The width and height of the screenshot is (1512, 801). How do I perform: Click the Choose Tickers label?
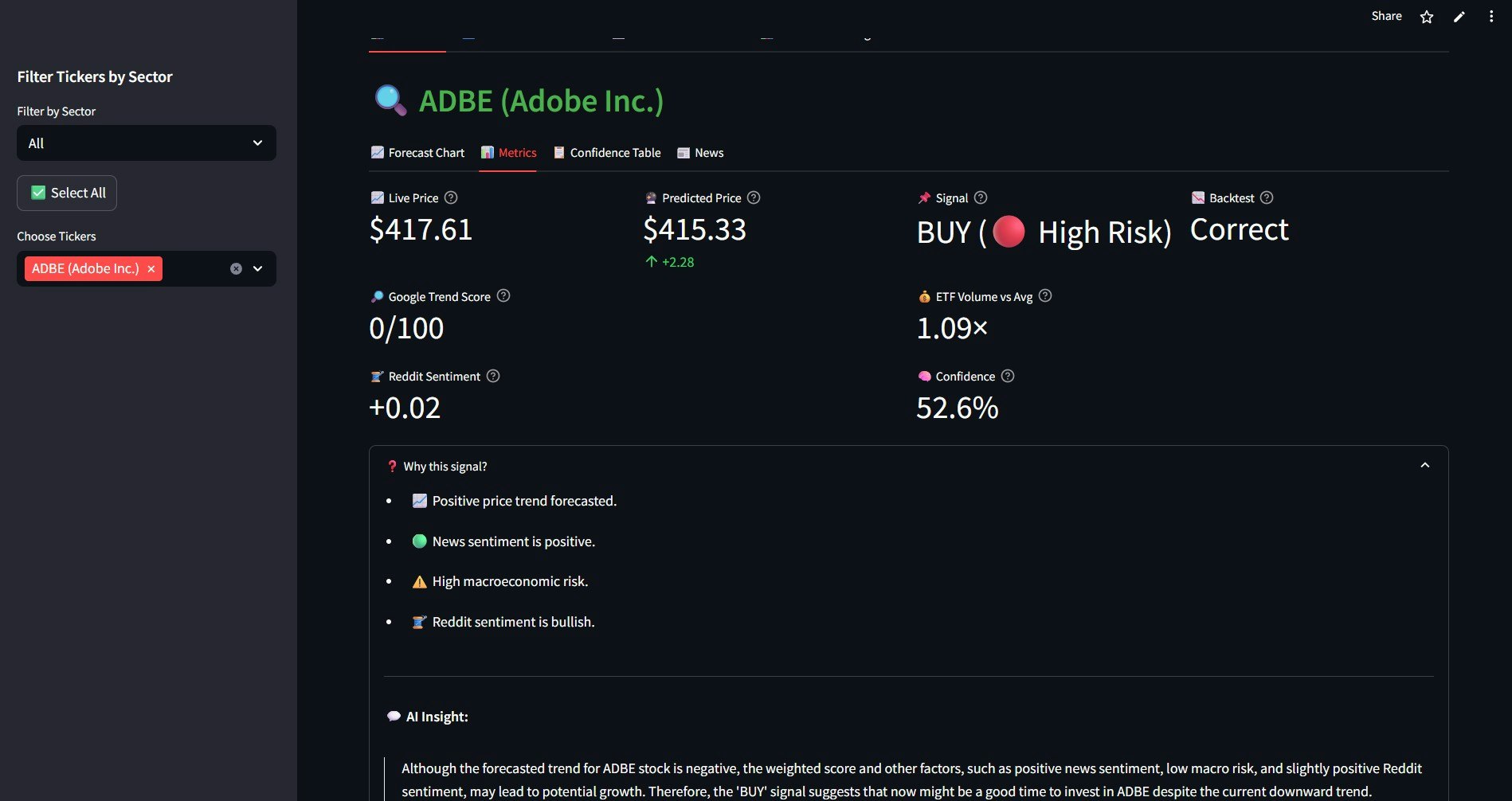(57, 236)
